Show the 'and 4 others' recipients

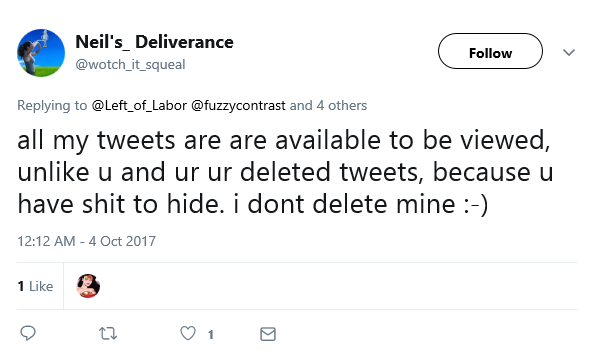pyautogui.click(x=328, y=105)
